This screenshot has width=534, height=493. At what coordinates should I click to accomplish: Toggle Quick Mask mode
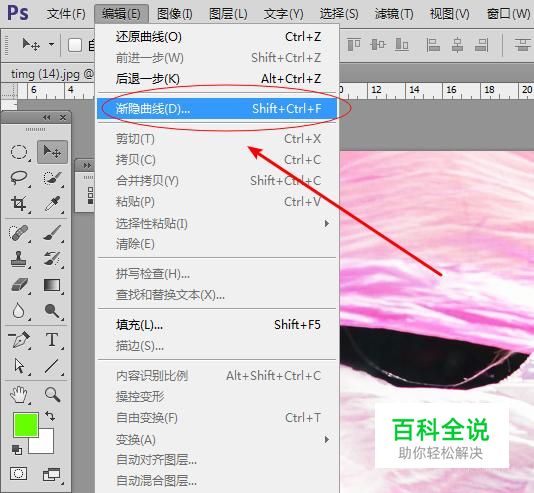click(18, 474)
